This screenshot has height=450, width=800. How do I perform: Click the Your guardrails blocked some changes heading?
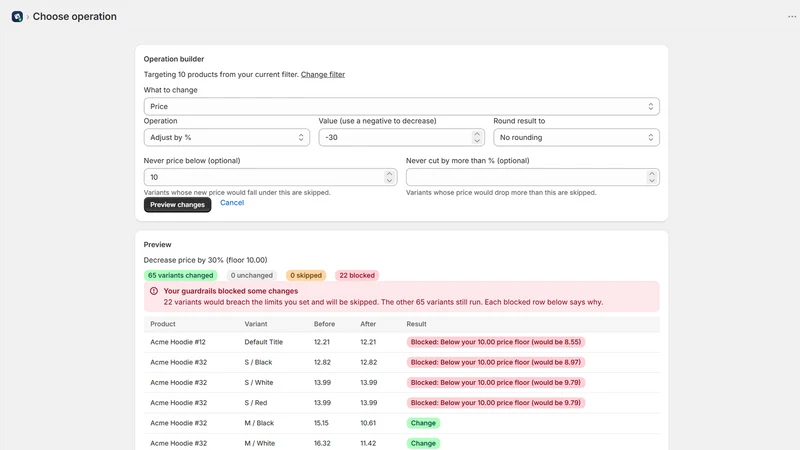click(231, 291)
